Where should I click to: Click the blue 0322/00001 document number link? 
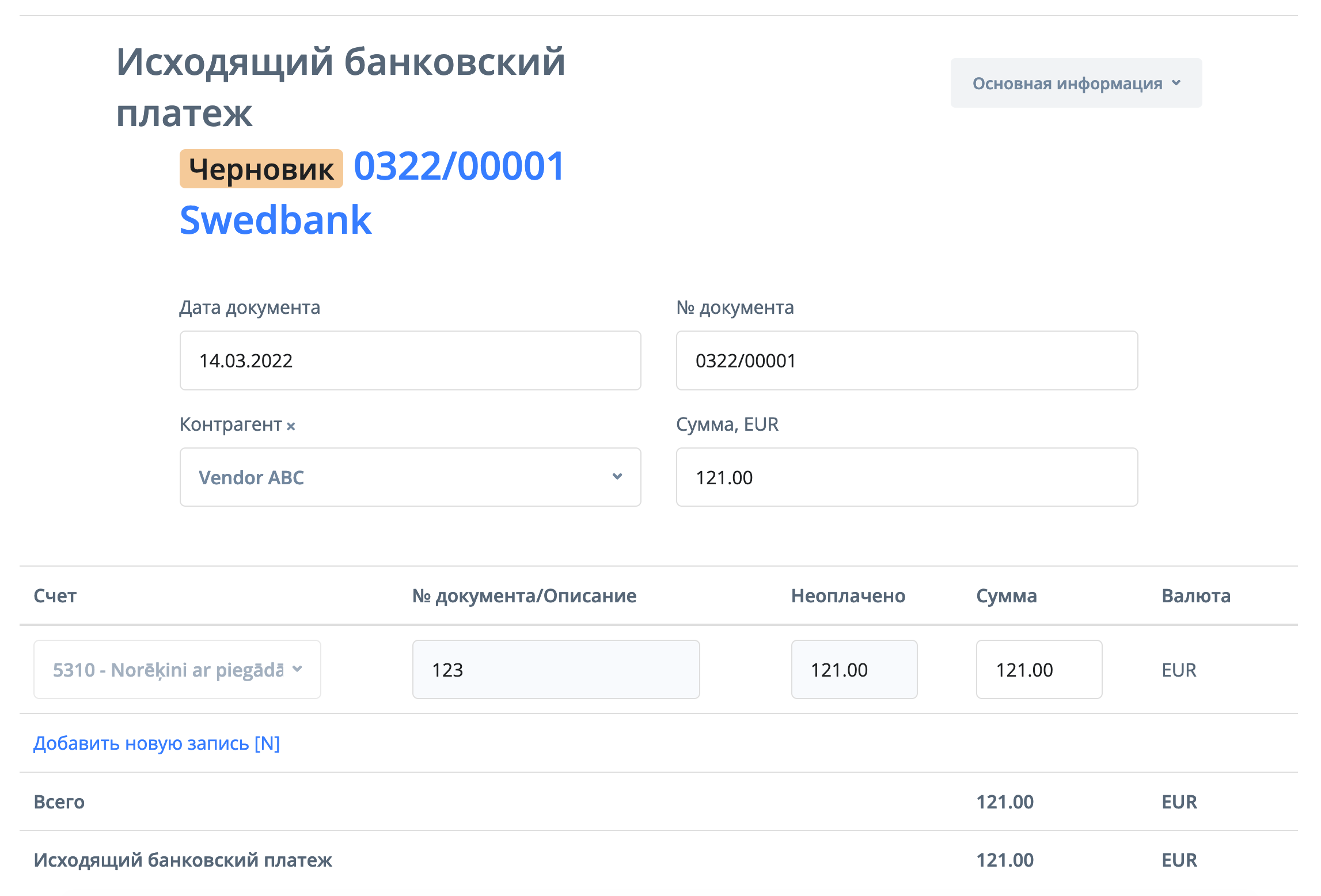click(459, 167)
